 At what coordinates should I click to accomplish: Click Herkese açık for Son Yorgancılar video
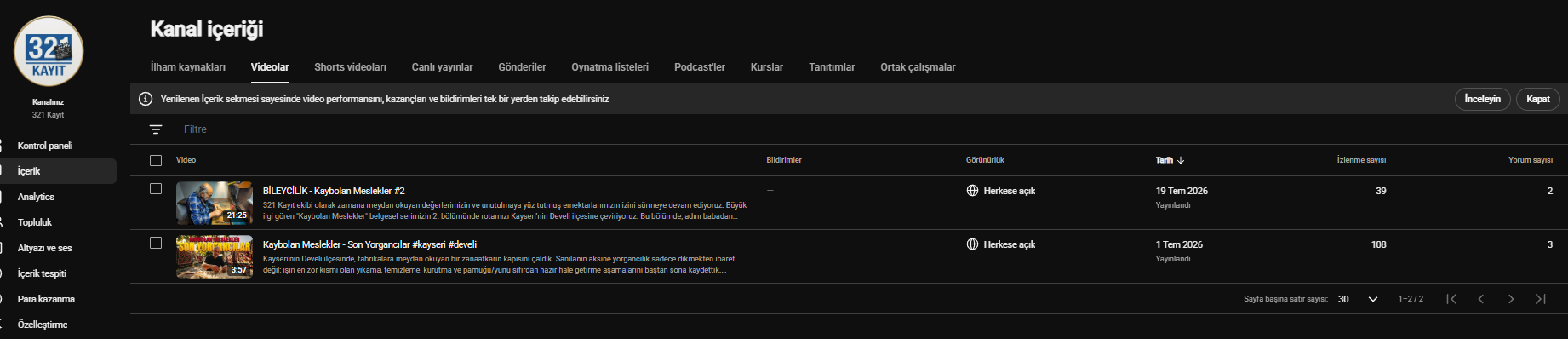(x=1010, y=244)
